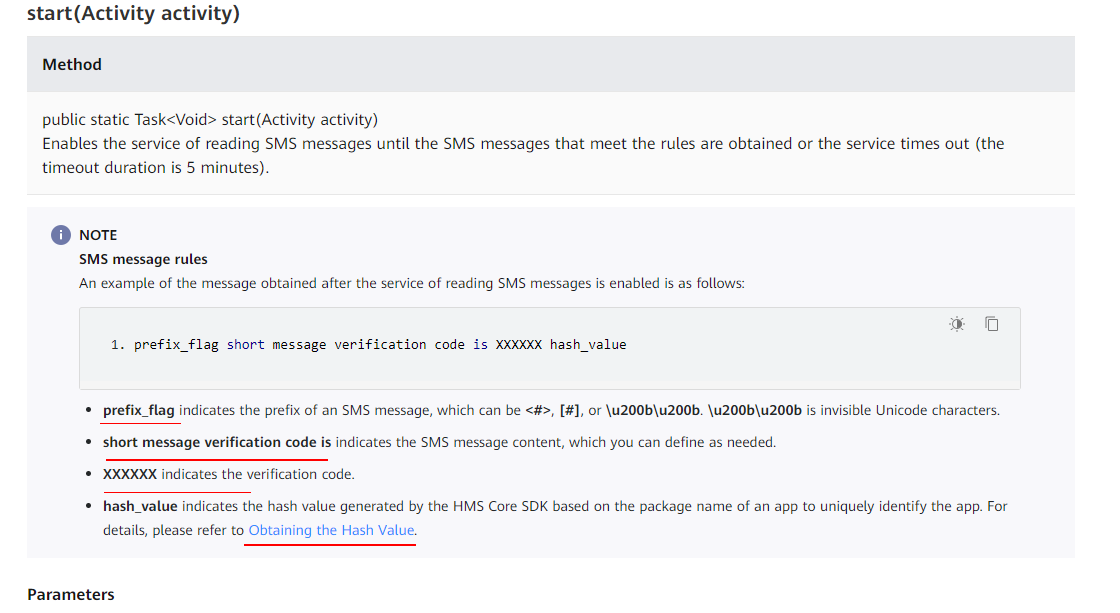Click bold 'short message verification code is' term
The height and width of the screenshot is (613, 1120).
(217, 442)
